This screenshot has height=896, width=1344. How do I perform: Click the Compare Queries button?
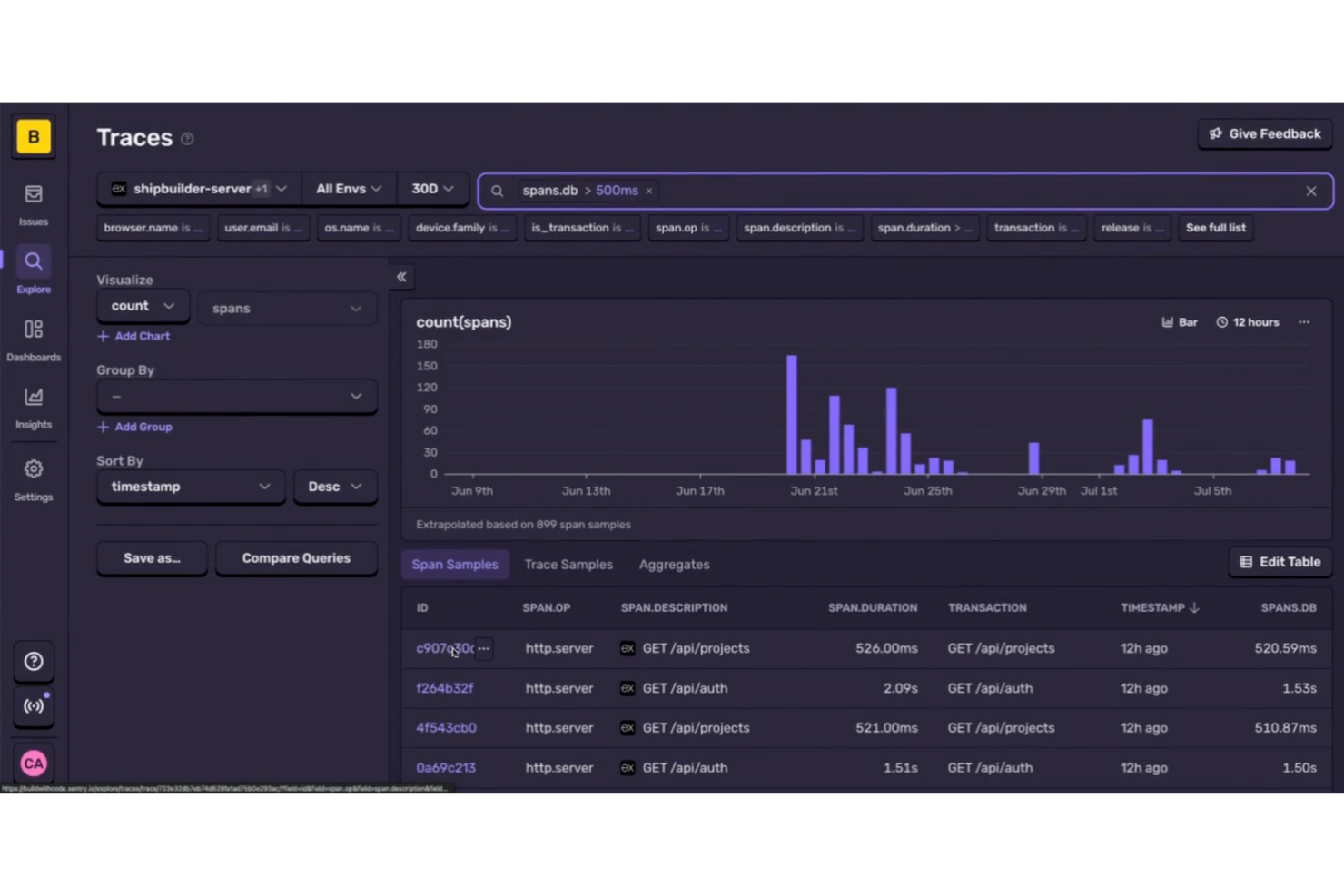(296, 557)
